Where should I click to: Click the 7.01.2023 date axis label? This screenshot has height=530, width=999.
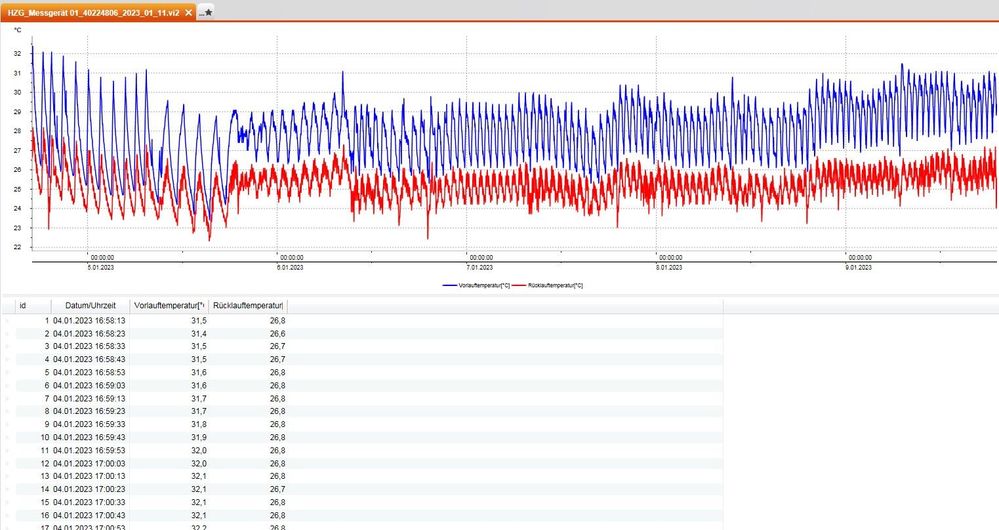[481, 267]
